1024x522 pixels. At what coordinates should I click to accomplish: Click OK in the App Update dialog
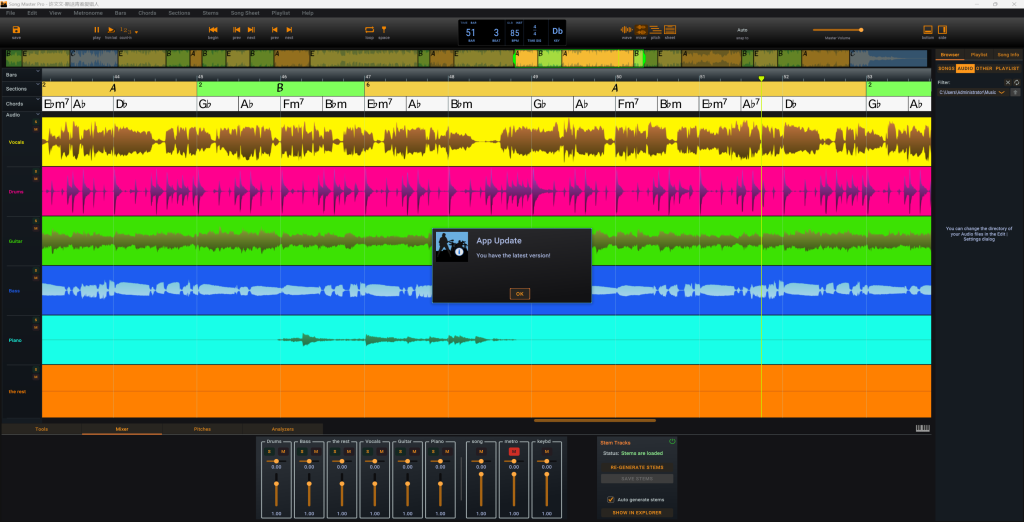point(519,294)
